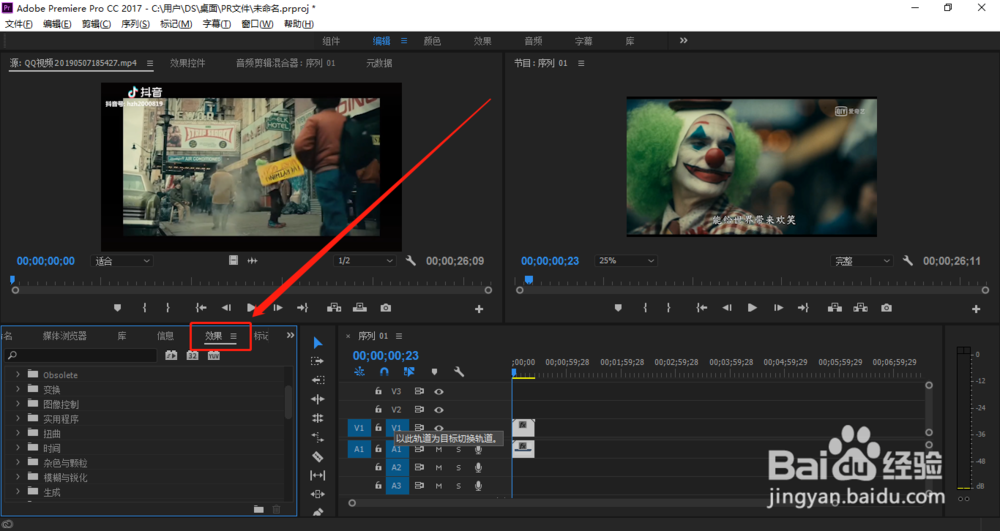
Task: Mark In point in Source monitor
Action: point(145,308)
